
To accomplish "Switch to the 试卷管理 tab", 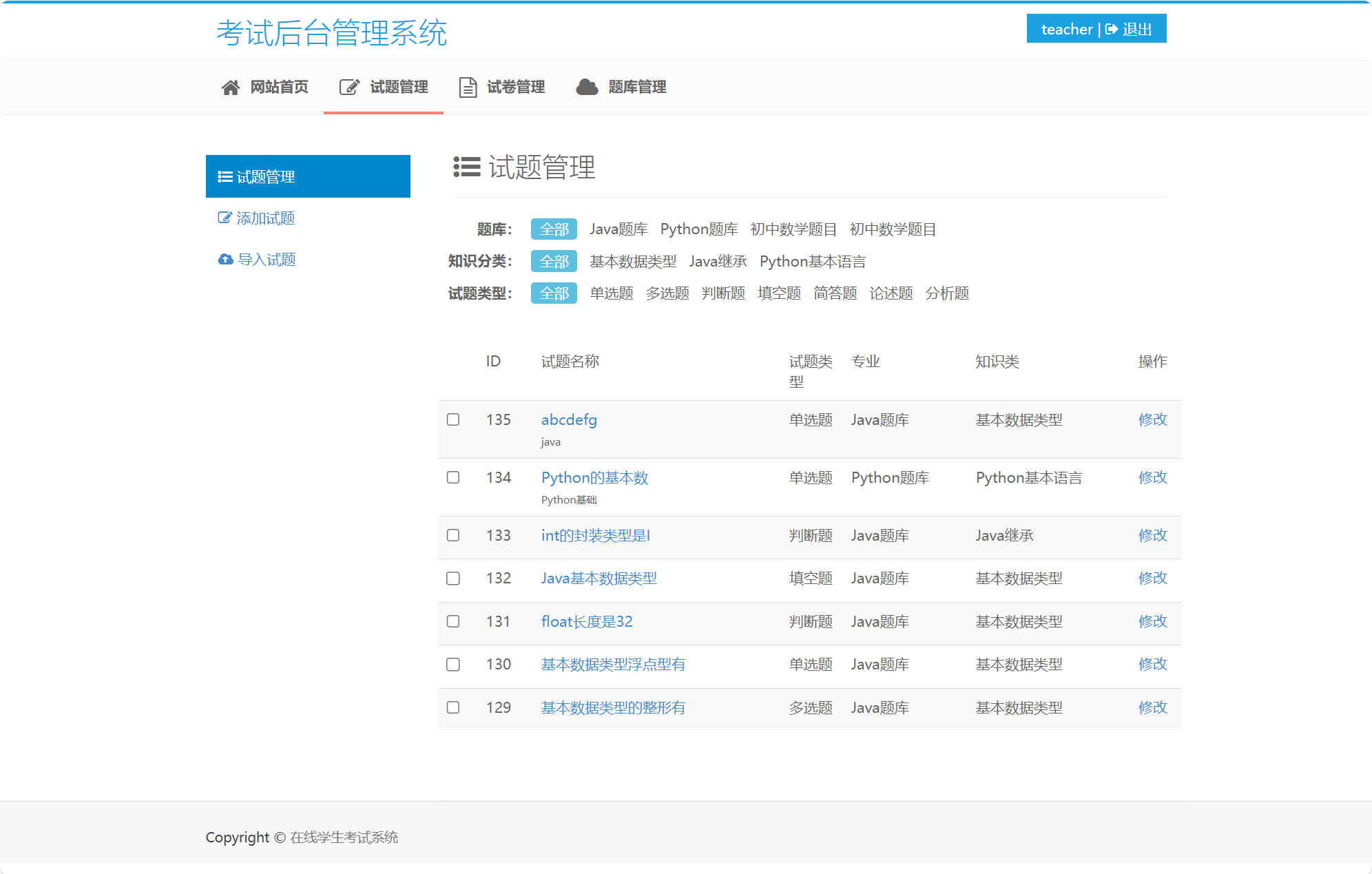I will (x=516, y=87).
